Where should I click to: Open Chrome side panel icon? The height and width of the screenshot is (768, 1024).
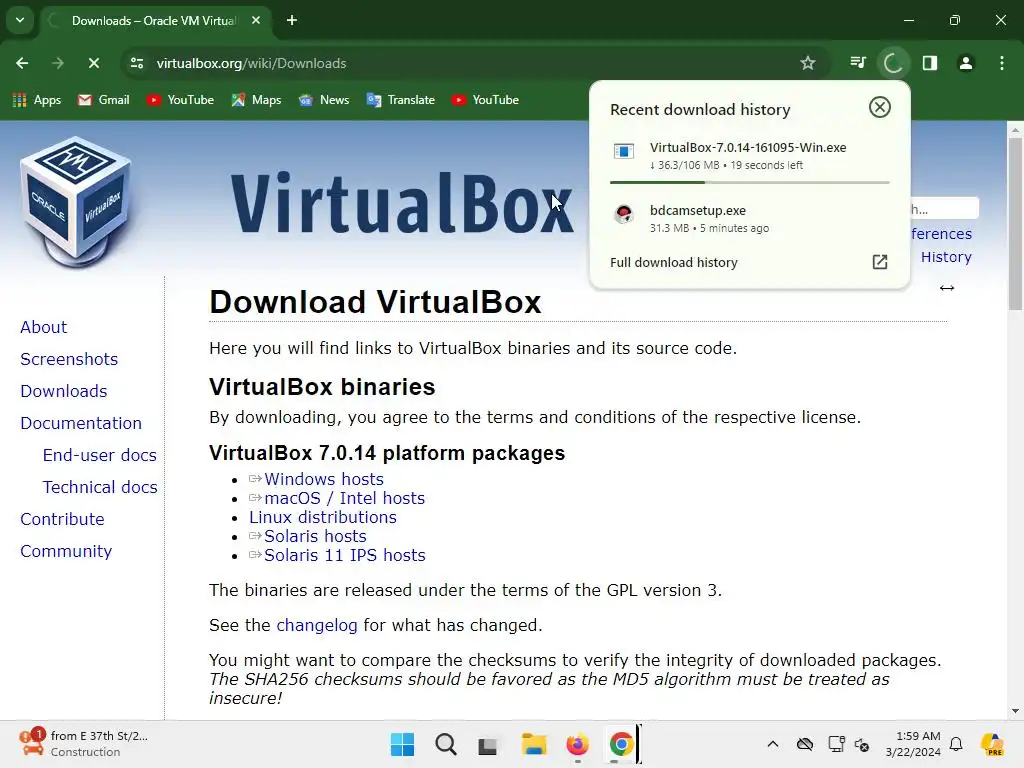[x=930, y=63]
